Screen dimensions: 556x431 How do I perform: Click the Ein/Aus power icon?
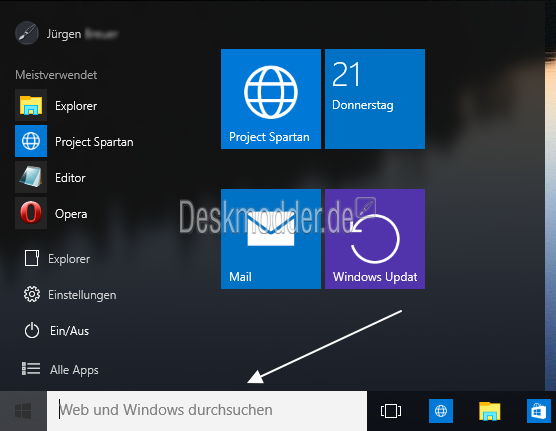[x=32, y=330]
